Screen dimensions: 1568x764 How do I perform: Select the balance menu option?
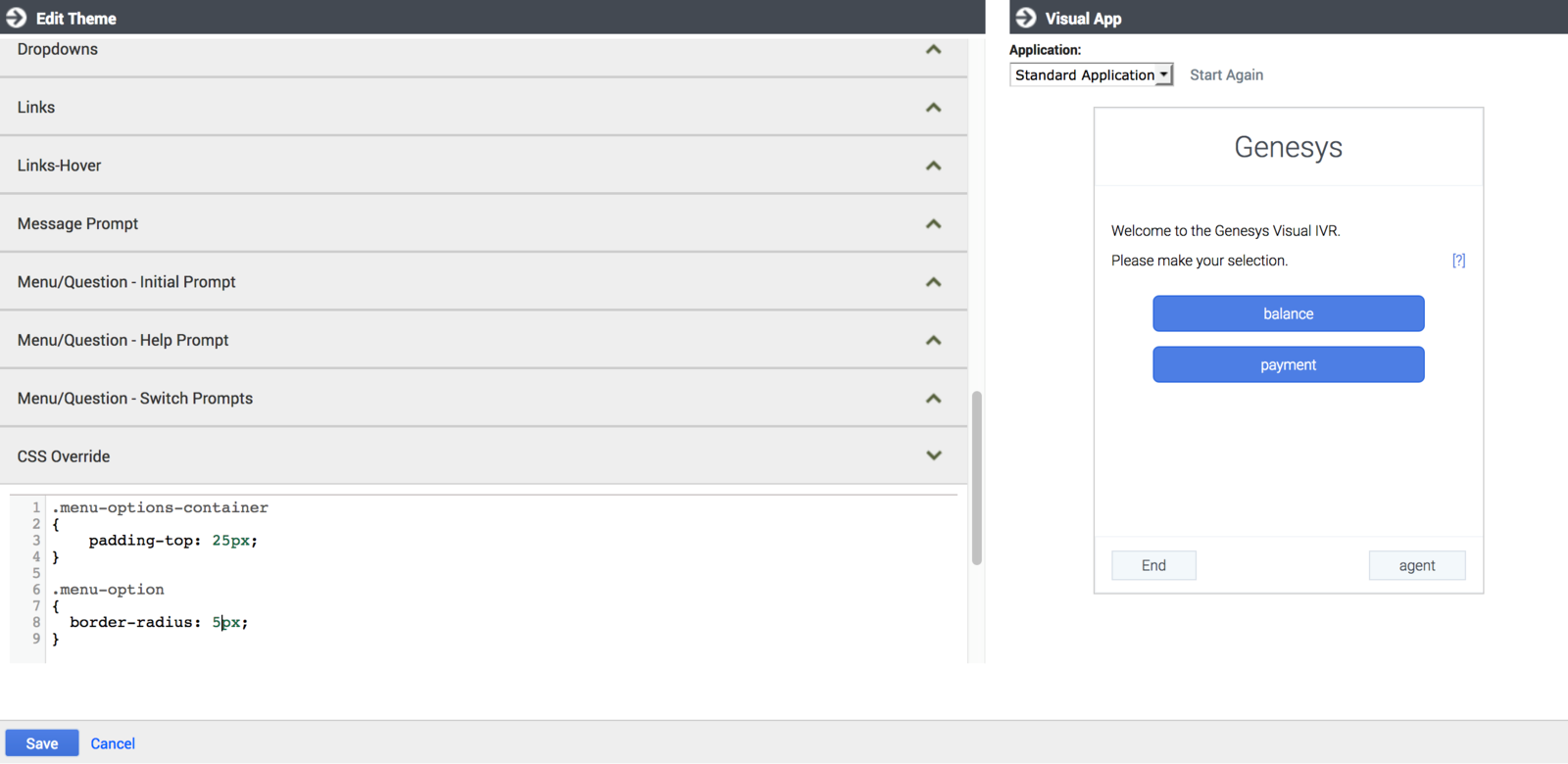click(x=1288, y=313)
